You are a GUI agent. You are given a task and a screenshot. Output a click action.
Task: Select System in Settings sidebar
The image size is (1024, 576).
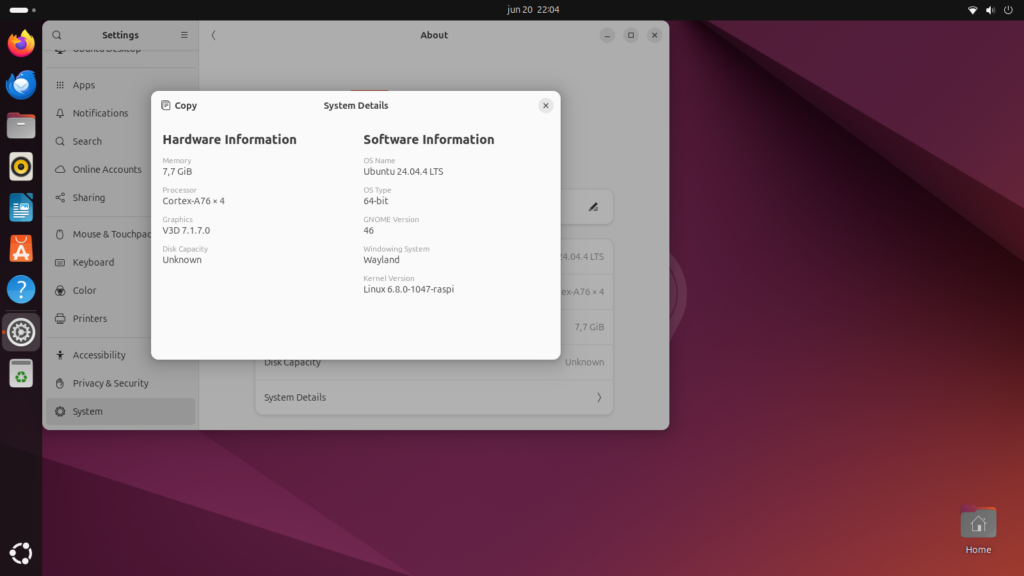click(121, 411)
